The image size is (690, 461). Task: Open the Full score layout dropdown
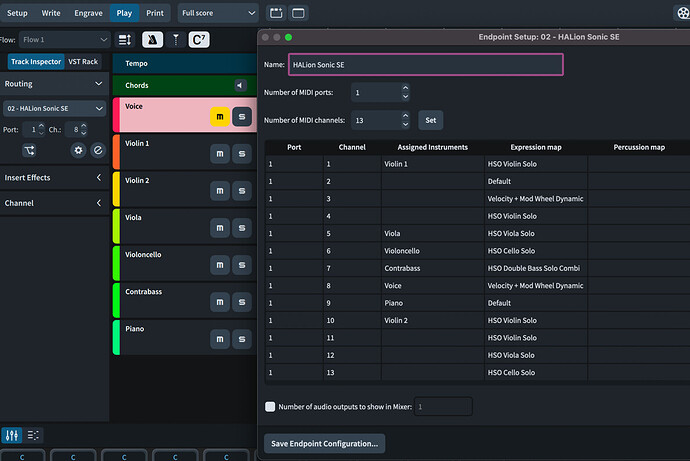click(x=218, y=13)
